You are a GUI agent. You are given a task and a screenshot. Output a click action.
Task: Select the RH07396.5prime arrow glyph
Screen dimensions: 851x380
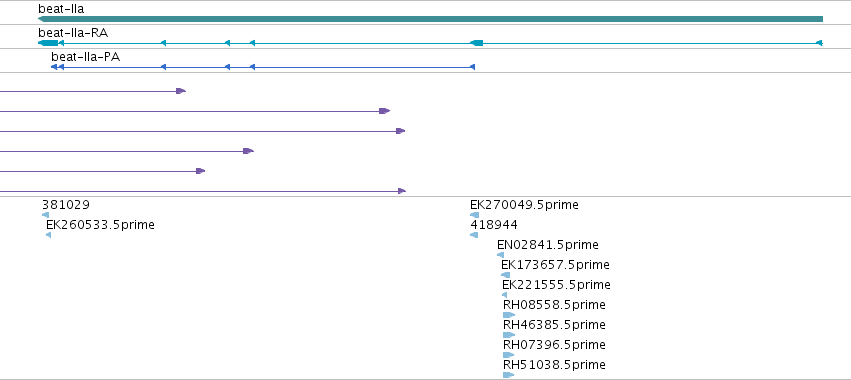click(509, 355)
